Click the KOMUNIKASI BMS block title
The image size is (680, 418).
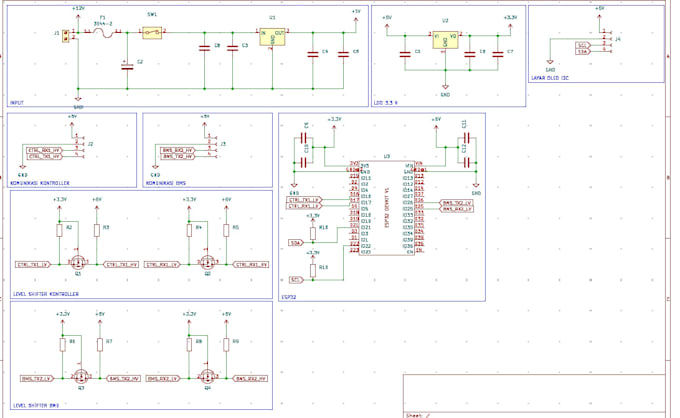point(166,183)
